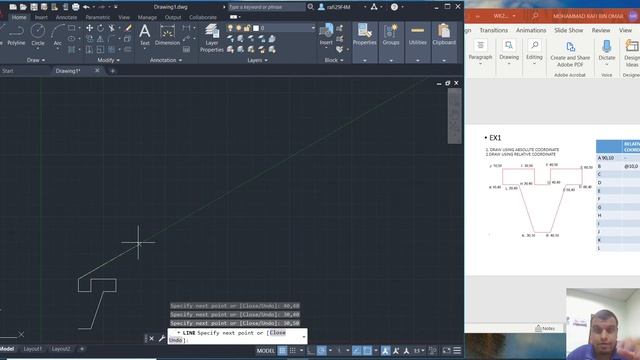
Task: Click the Mirror tool in Modify panel
Action: pyautogui.click(x=100, y=39)
